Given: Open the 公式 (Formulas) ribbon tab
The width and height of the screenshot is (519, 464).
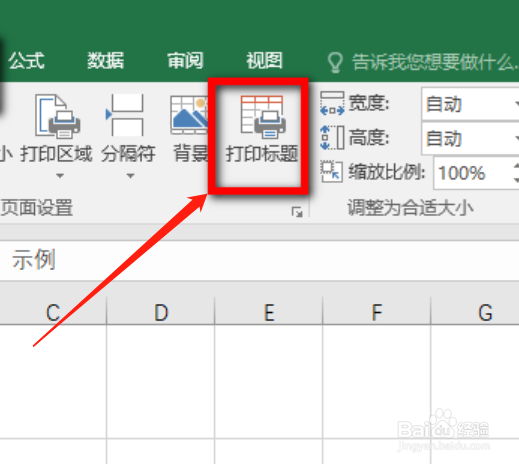Looking at the screenshot, I should click(27, 61).
